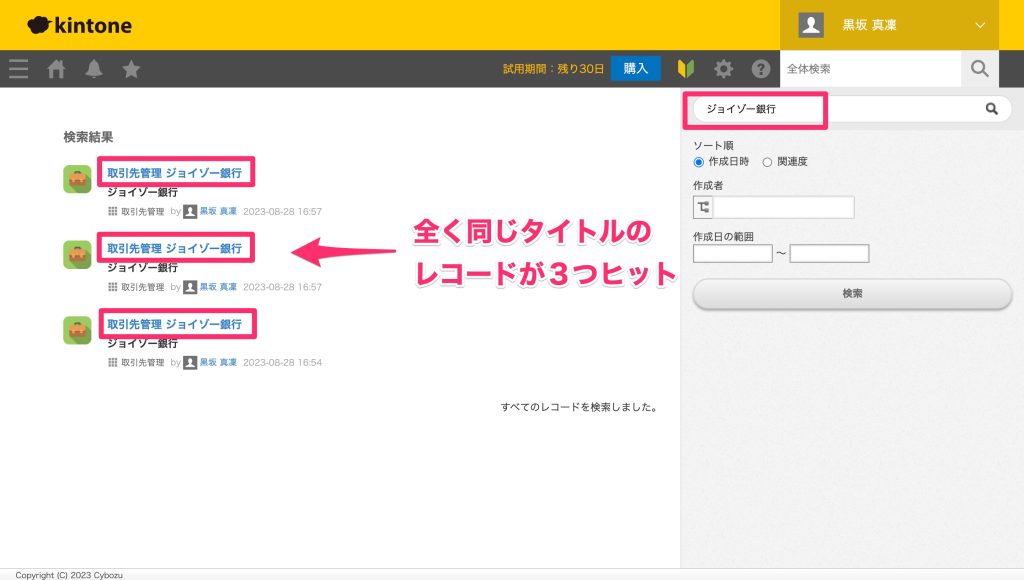Click the organization picker icon under 作成者
This screenshot has height=580, width=1024.
tap(703, 208)
